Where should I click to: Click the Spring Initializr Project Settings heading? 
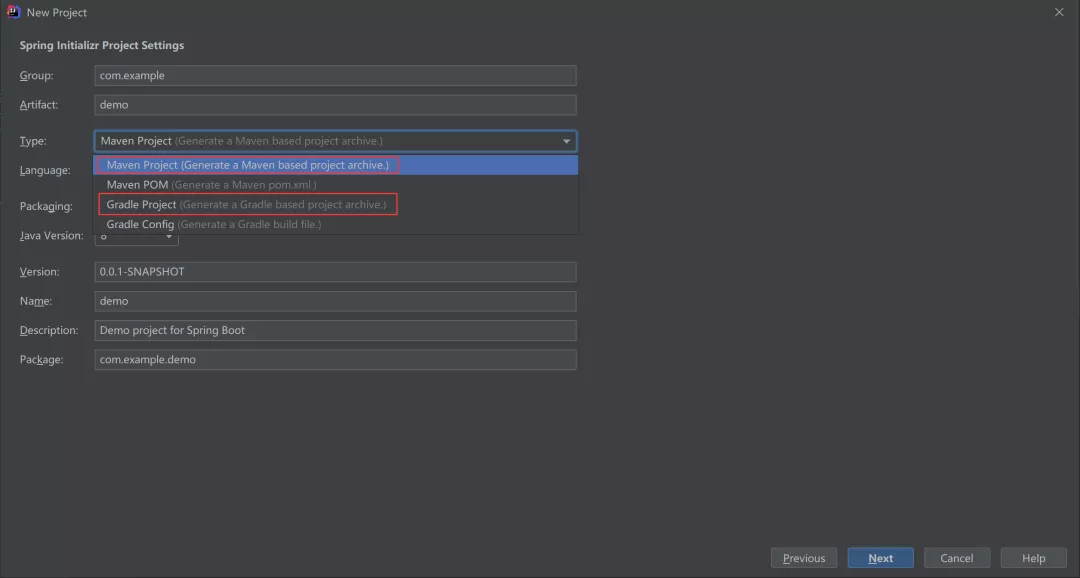pyautogui.click(x=102, y=45)
